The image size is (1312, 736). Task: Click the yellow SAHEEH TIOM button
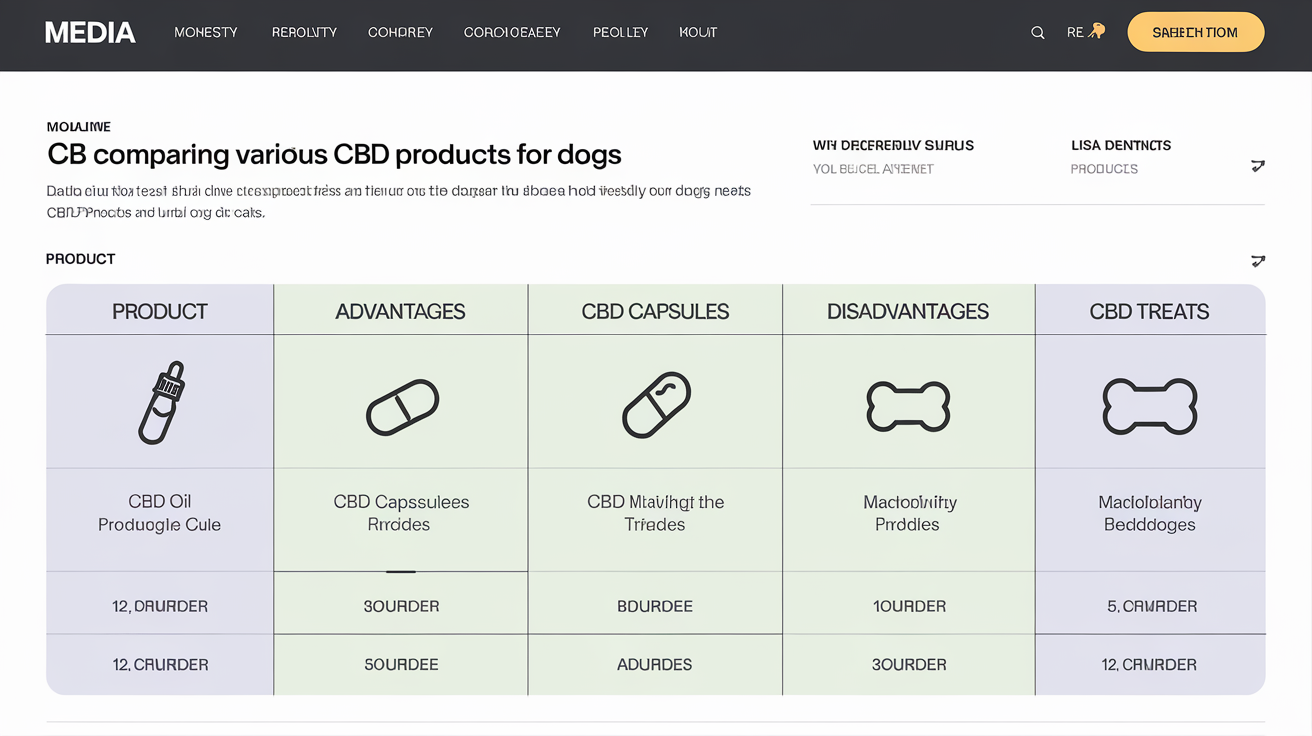pos(1195,33)
